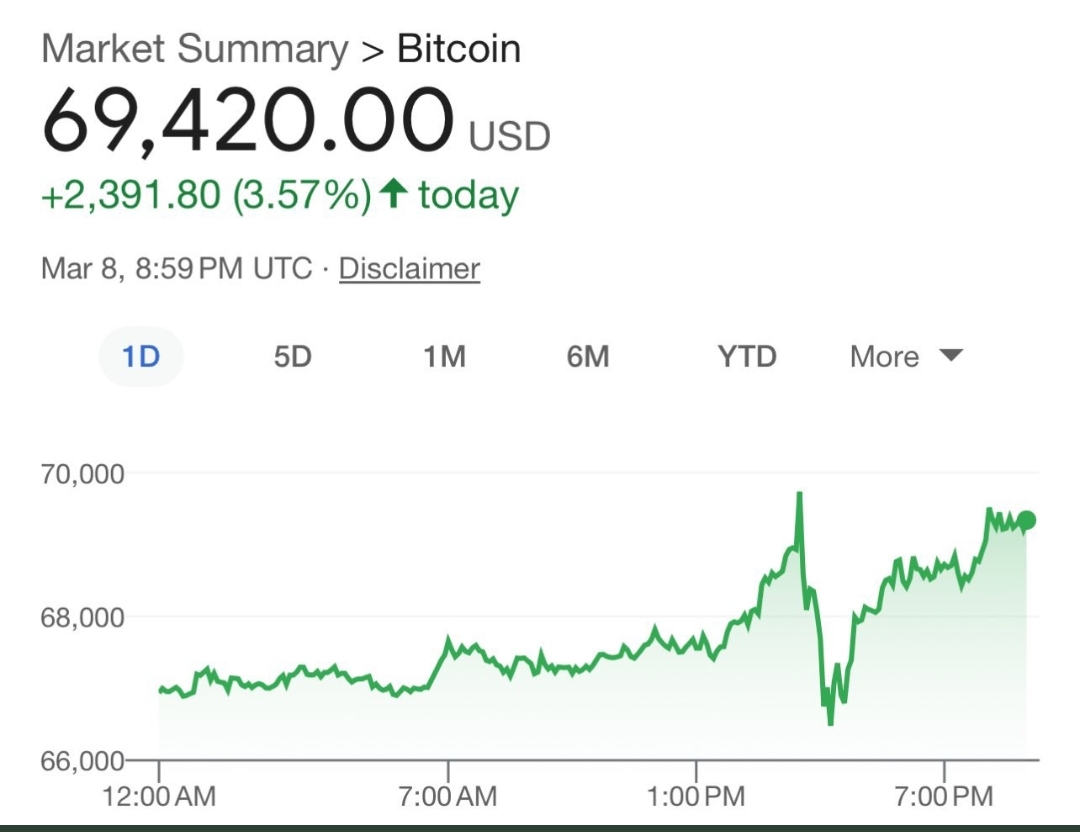The image size is (1080, 832).
Task: Select the 1D time range tab
Action: (x=141, y=357)
